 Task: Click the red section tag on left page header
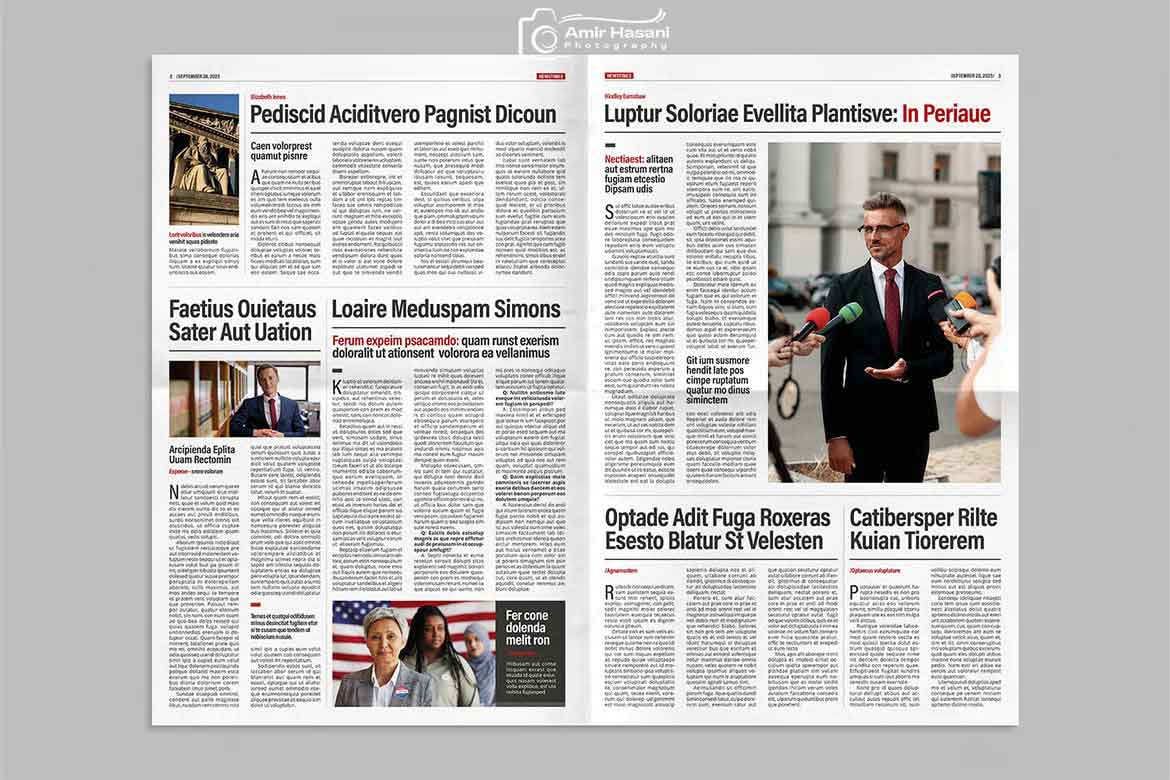551,76
